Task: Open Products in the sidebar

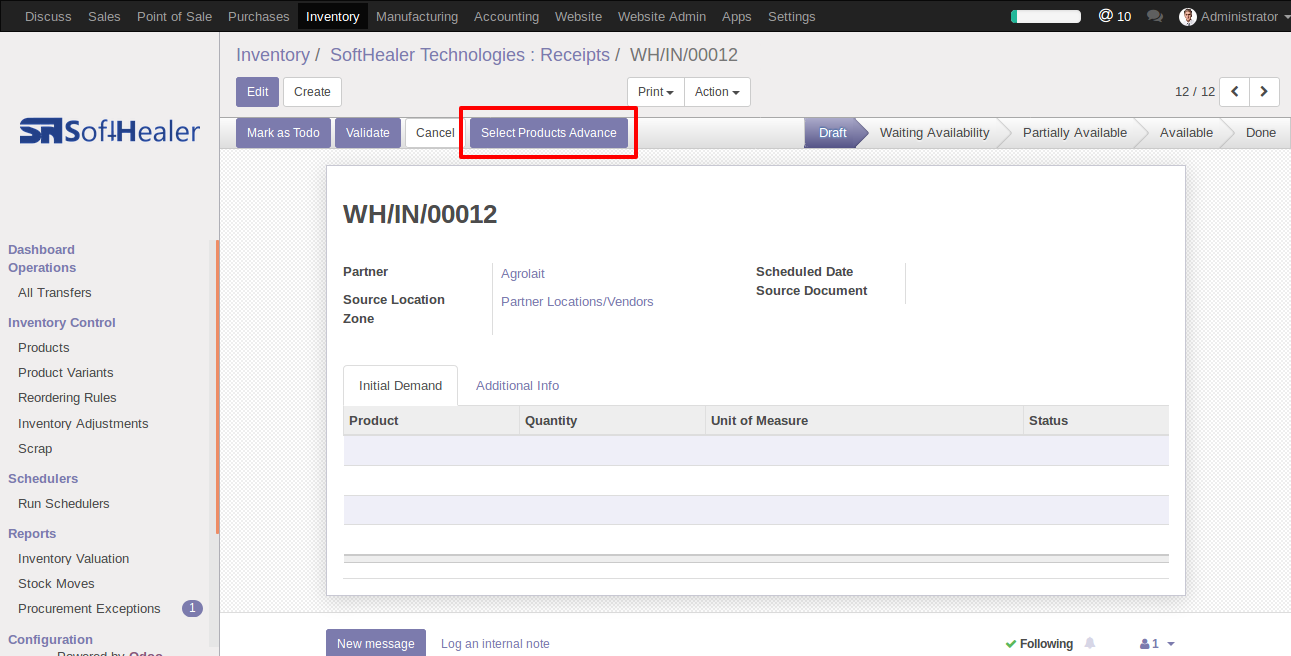Action: 44,348
